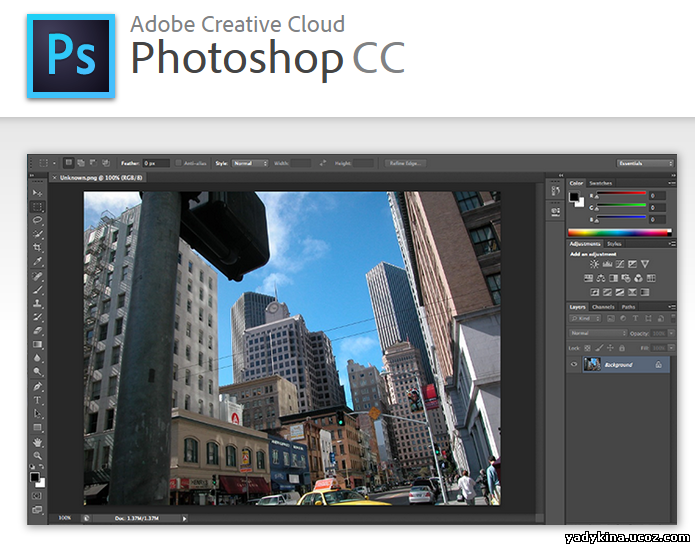Select the Move tool
Image resolution: width=695 pixels, height=547 pixels.
[37, 193]
